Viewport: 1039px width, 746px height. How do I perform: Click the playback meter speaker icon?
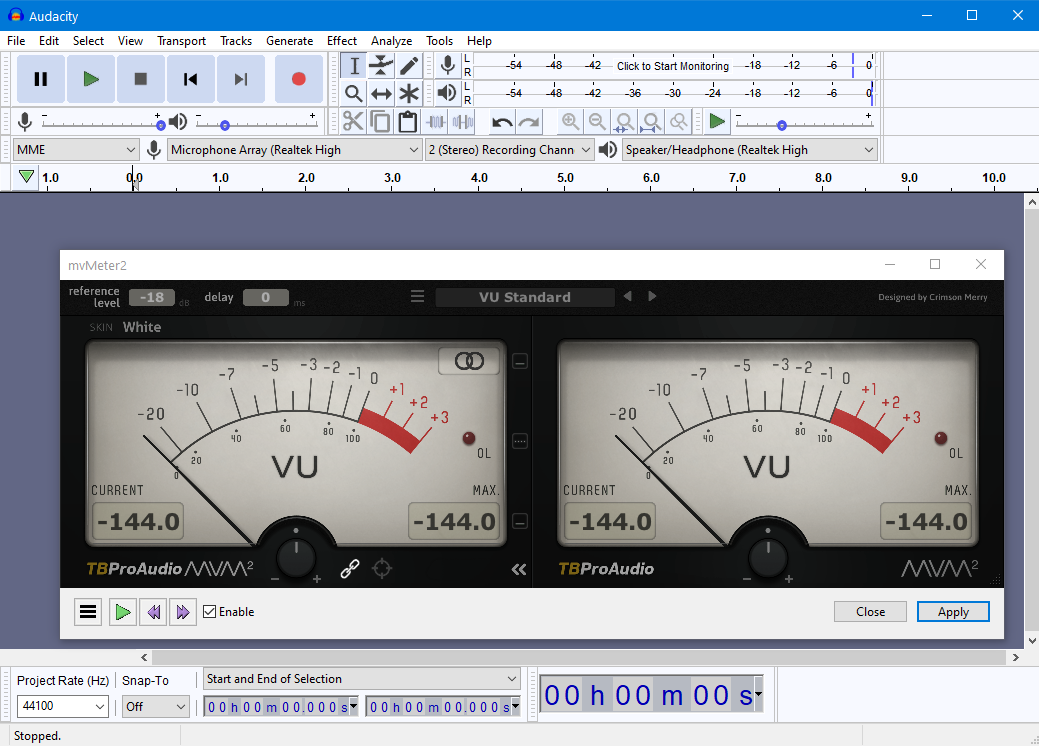(x=448, y=93)
